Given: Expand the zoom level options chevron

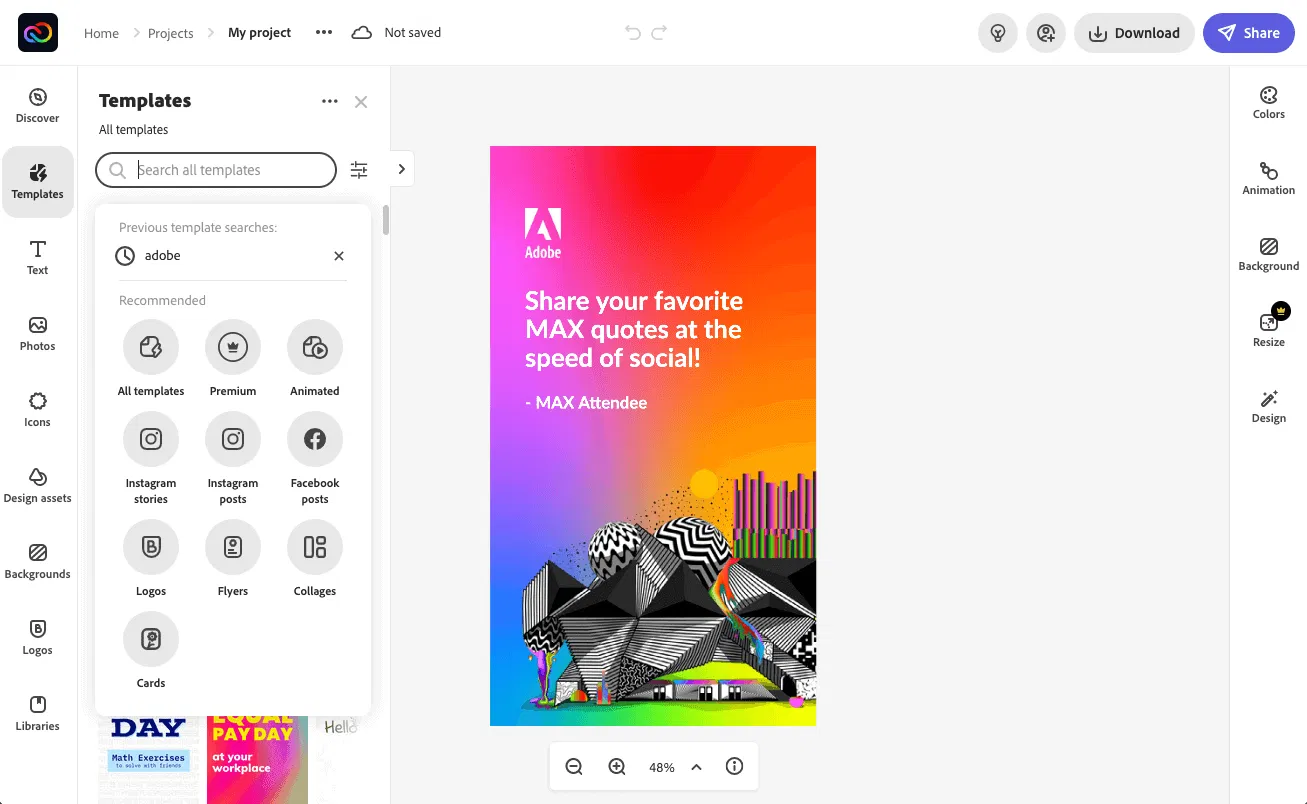Looking at the screenshot, I should point(697,767).
